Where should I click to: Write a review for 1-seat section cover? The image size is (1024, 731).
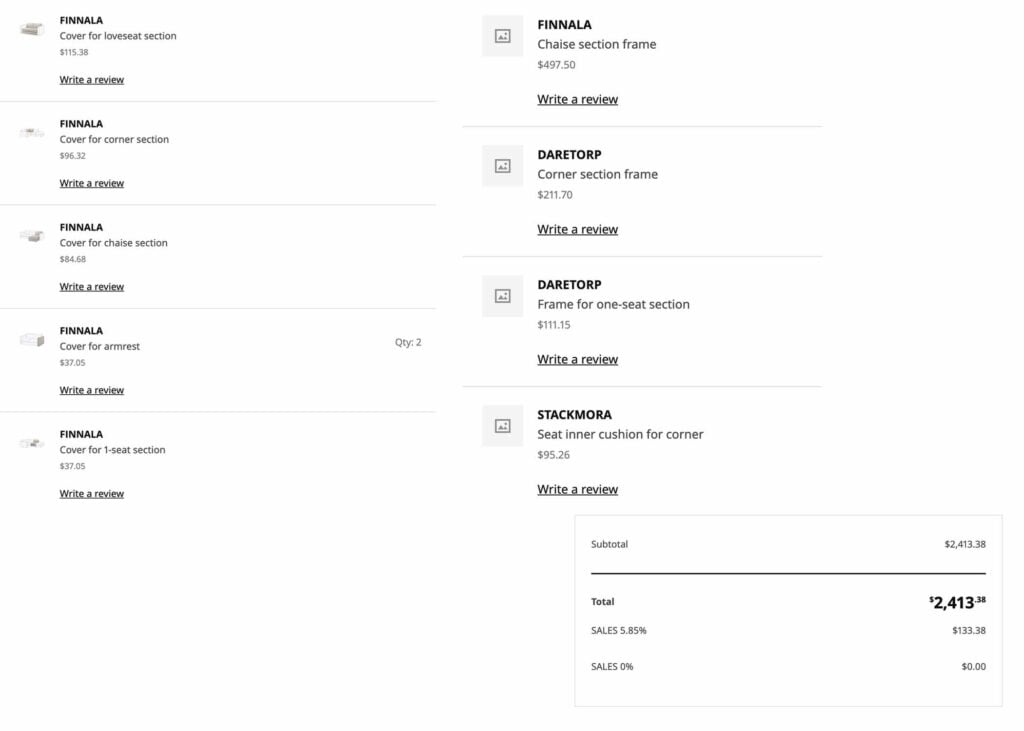92,494
